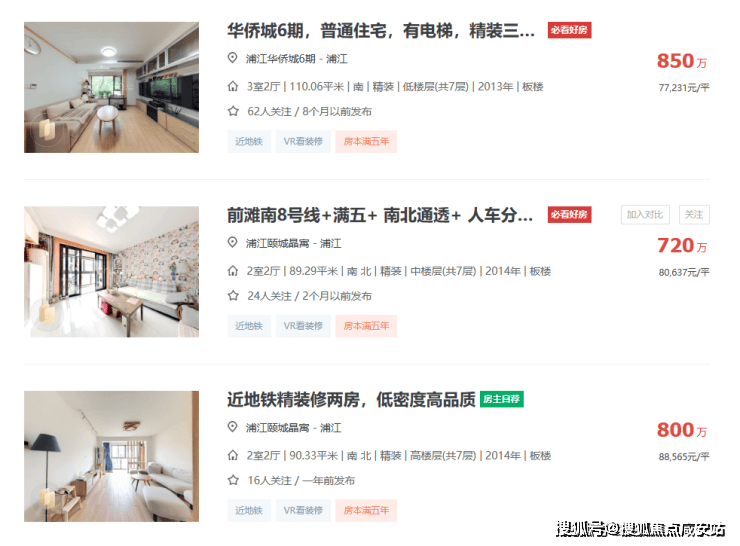Click location pin icon for 浦江华侨城6期
This screenshot has width=740, height=546.
pyautogui.click(x=232, y=58)
